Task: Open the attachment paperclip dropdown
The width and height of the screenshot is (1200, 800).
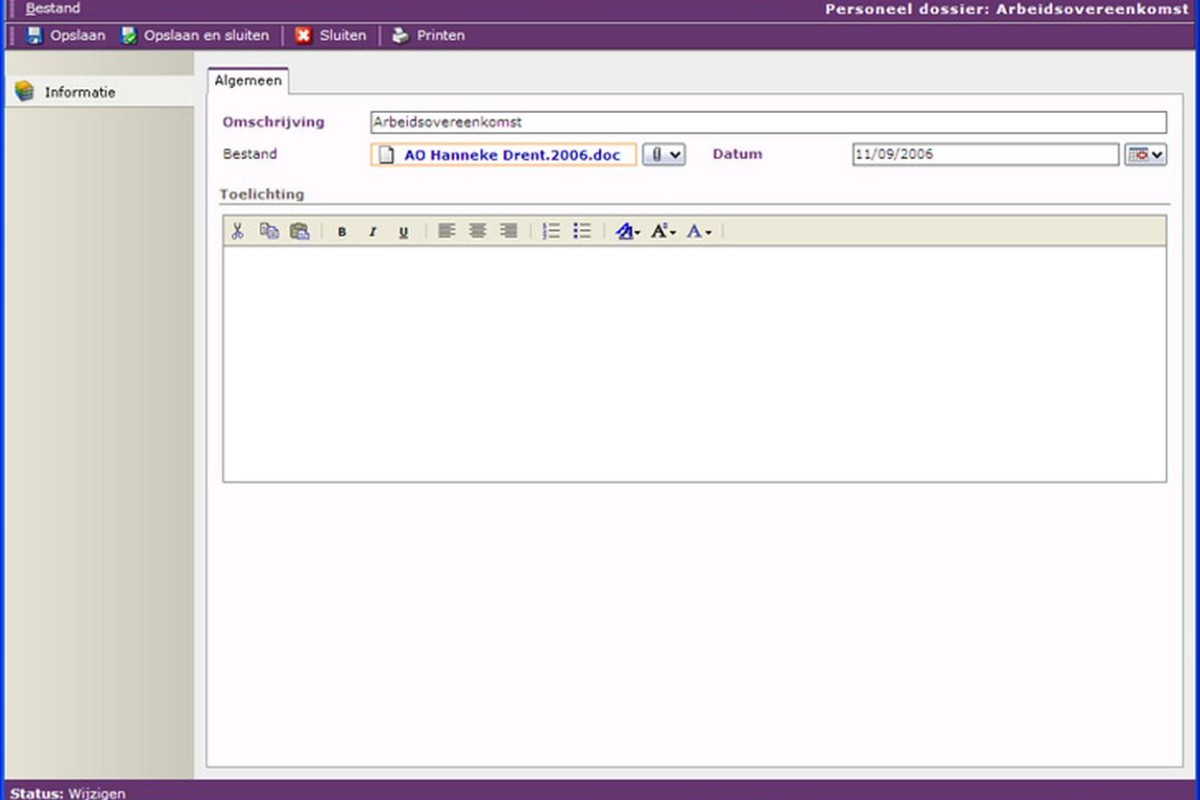Action: click(664, 154)
